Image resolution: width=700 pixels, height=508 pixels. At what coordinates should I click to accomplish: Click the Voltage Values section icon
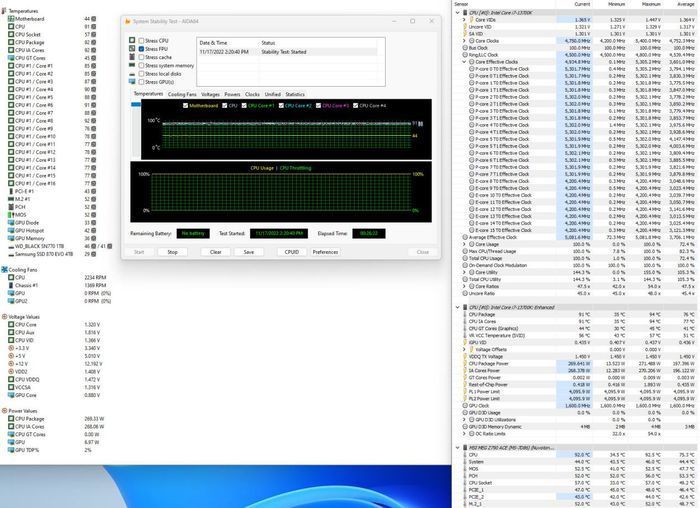[4, 317]
